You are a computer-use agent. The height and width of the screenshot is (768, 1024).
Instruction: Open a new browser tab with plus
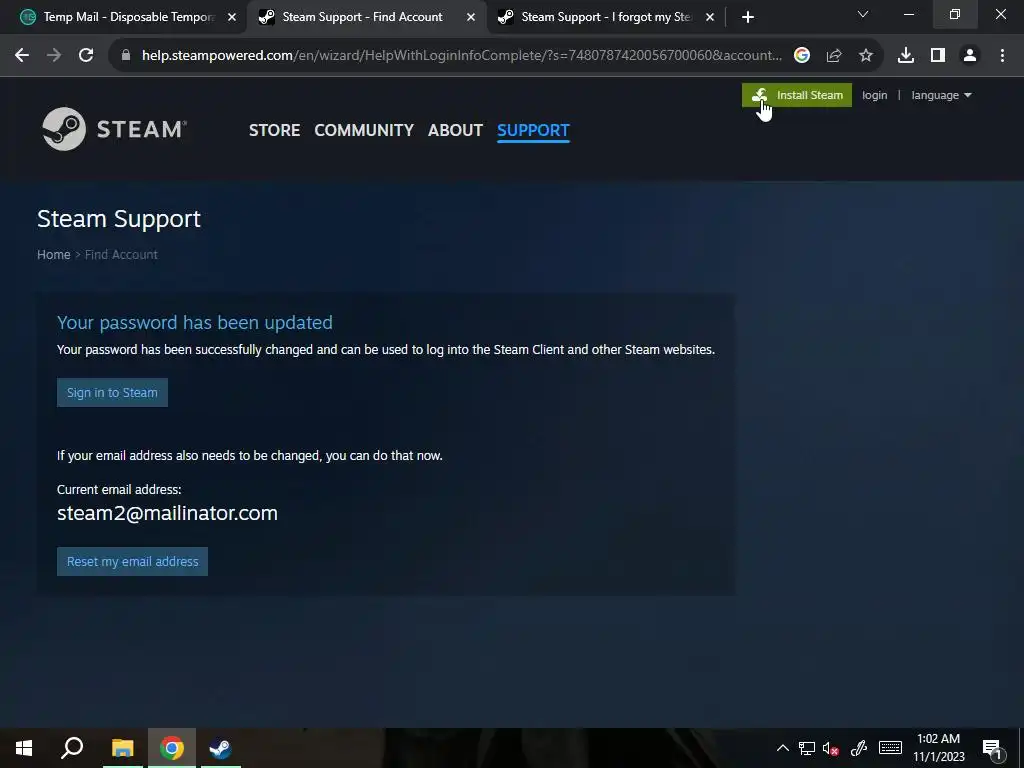[x=748, y=17]
